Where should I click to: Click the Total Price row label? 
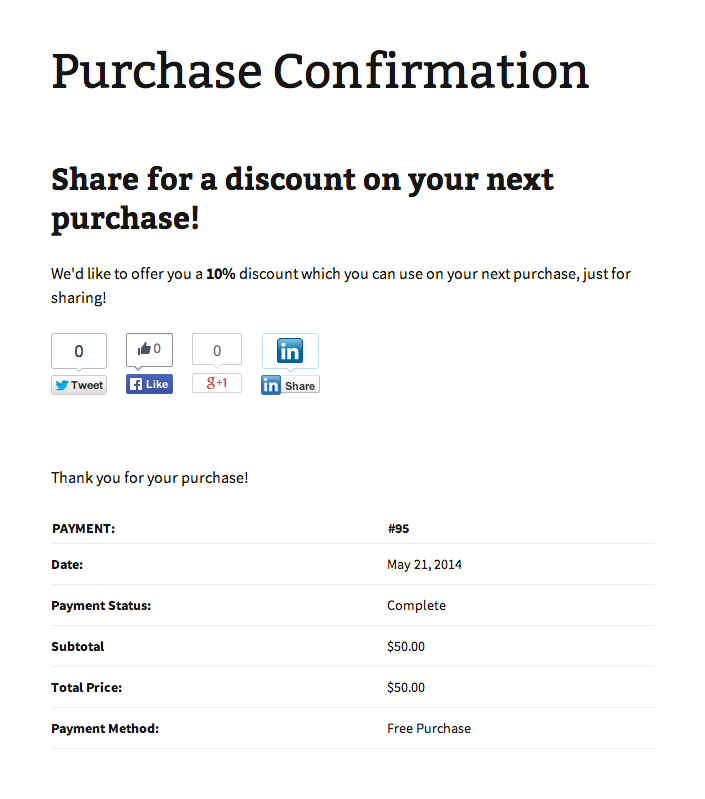coord(87,688)
